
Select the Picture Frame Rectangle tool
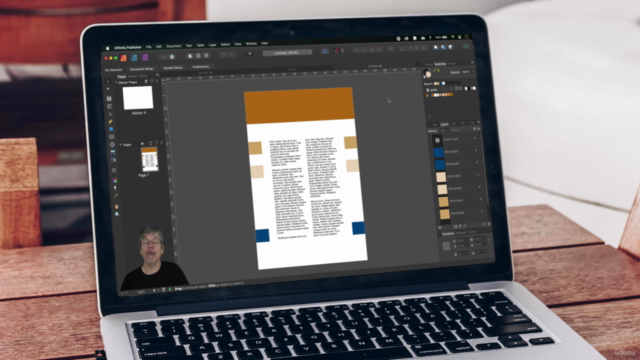(x=111, y=137)
